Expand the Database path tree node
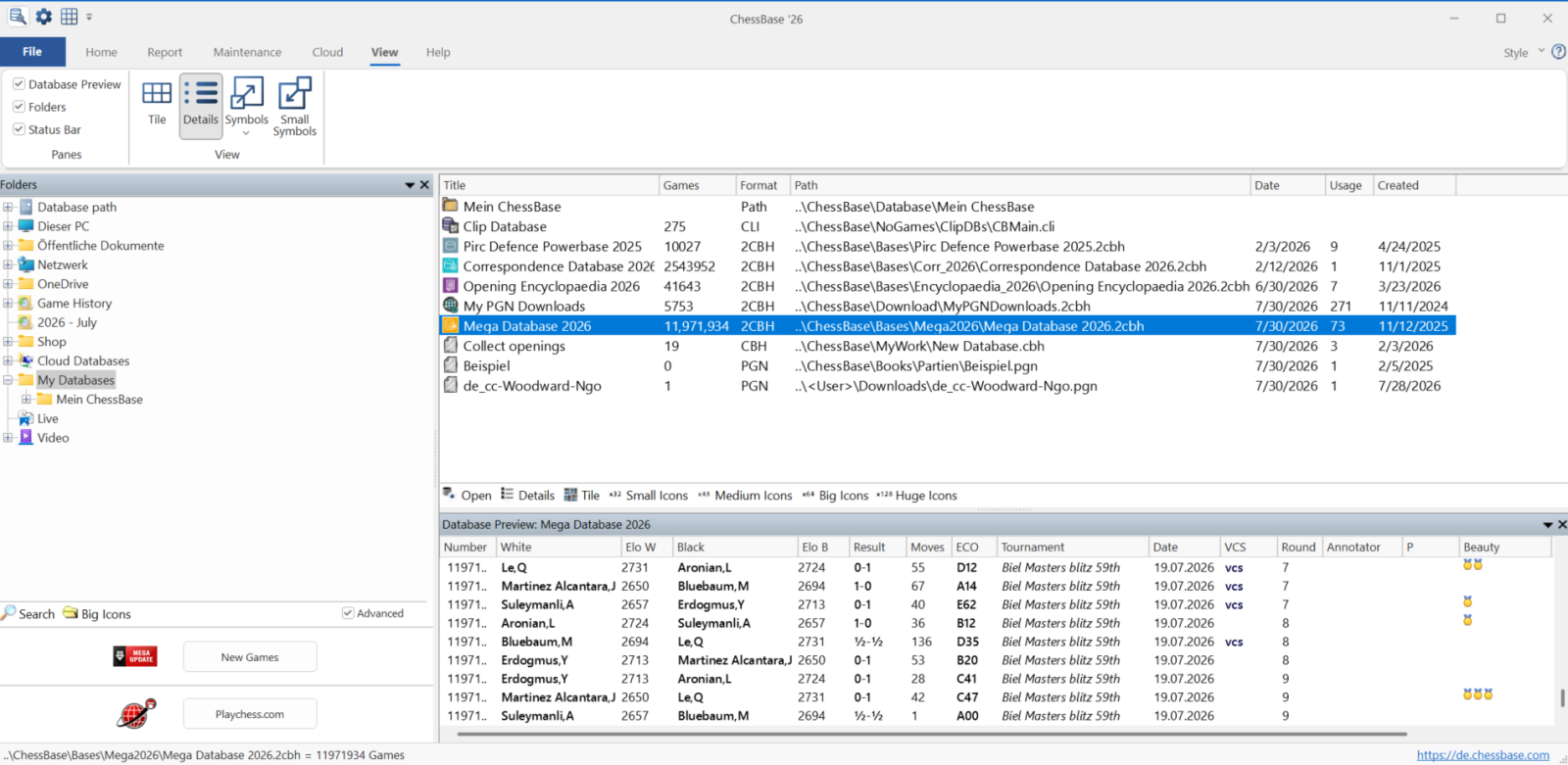Image resolution: width=1568 pixels, height=765 pixels. pos(8,208)
